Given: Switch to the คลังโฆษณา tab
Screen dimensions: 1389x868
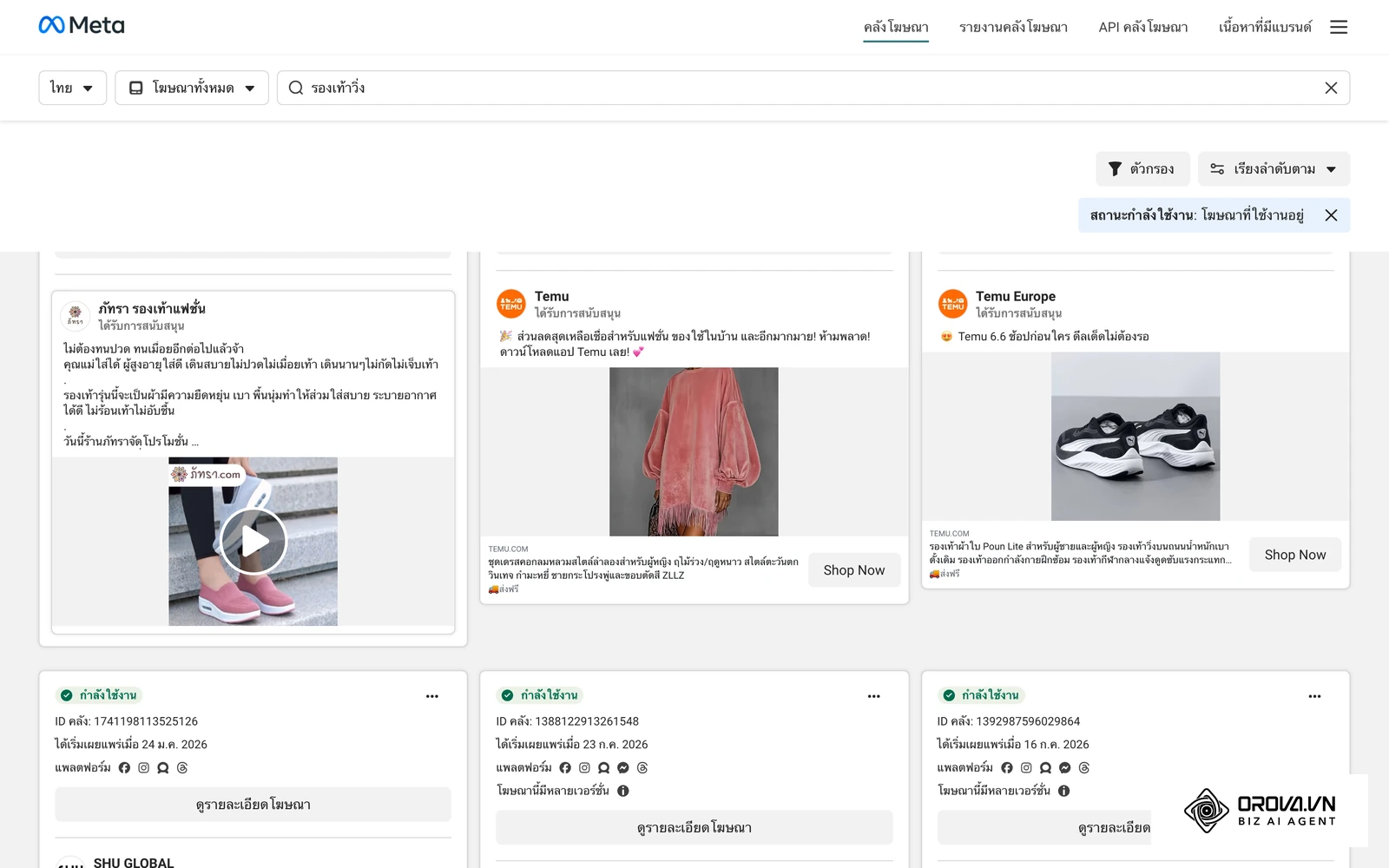Looking at the screenshot, I should [x=896, y=27].
